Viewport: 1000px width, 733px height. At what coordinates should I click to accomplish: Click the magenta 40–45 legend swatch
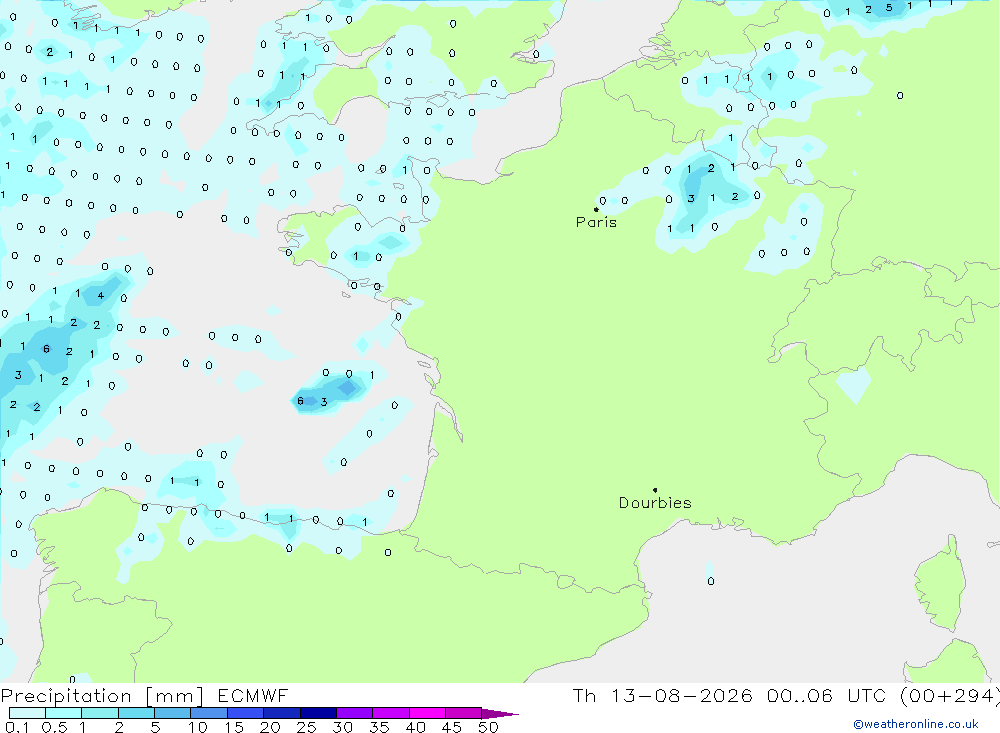point(427,713)
